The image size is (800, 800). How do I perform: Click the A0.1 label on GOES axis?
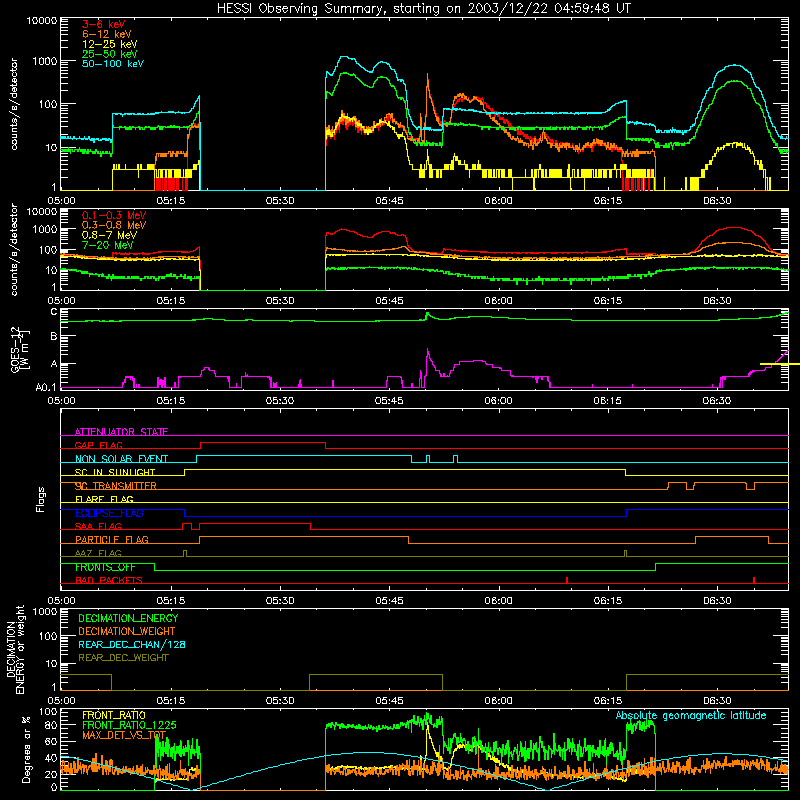click(x=45, y=388)
